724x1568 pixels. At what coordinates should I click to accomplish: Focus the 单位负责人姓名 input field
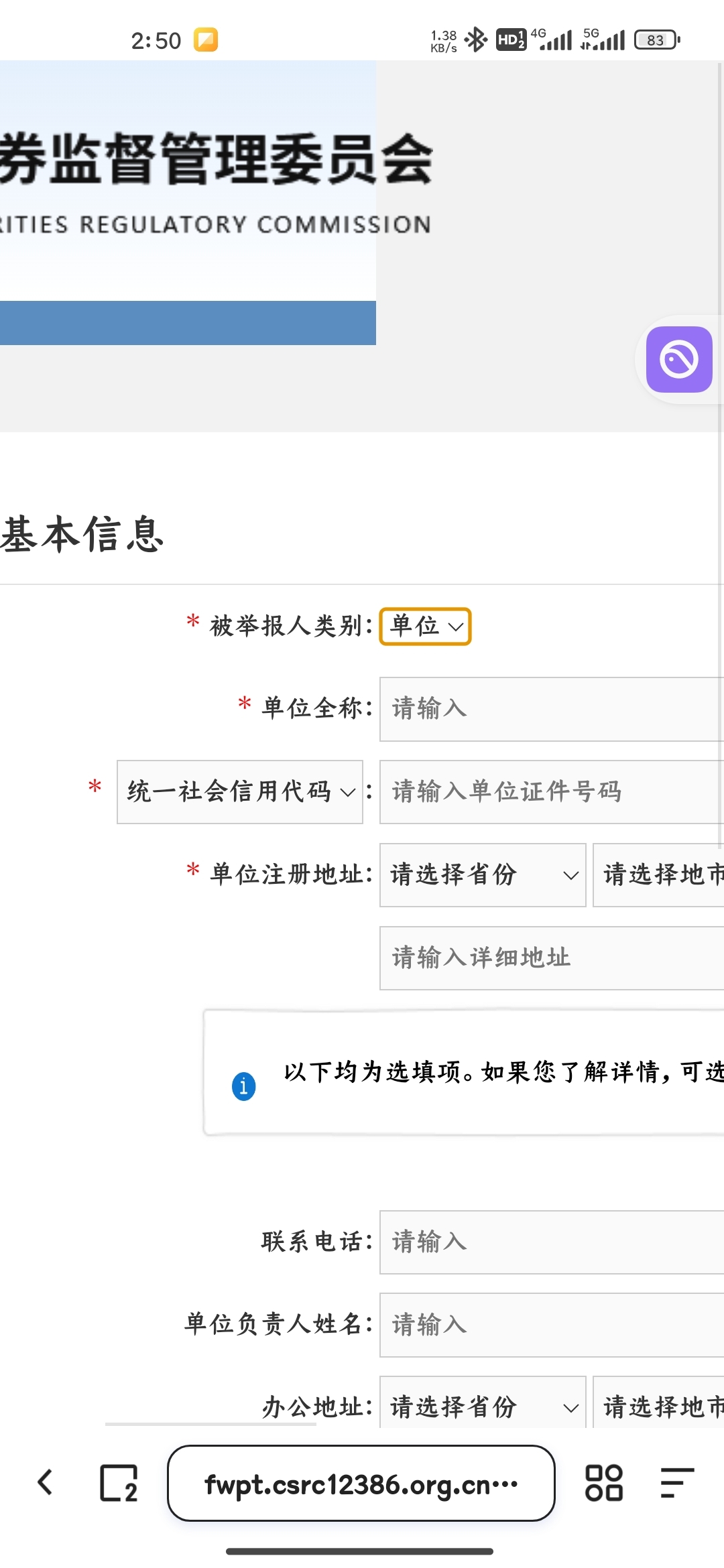(552, 1325)
